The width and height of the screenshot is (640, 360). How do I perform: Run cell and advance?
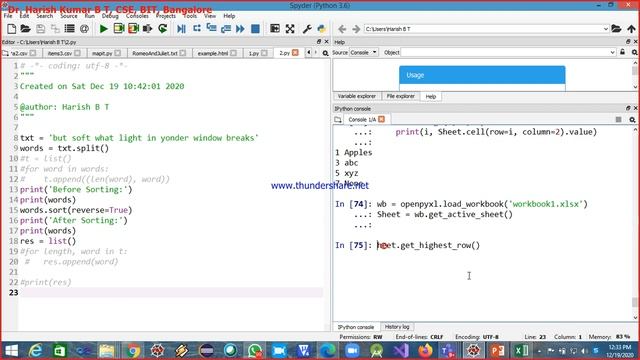133,29
